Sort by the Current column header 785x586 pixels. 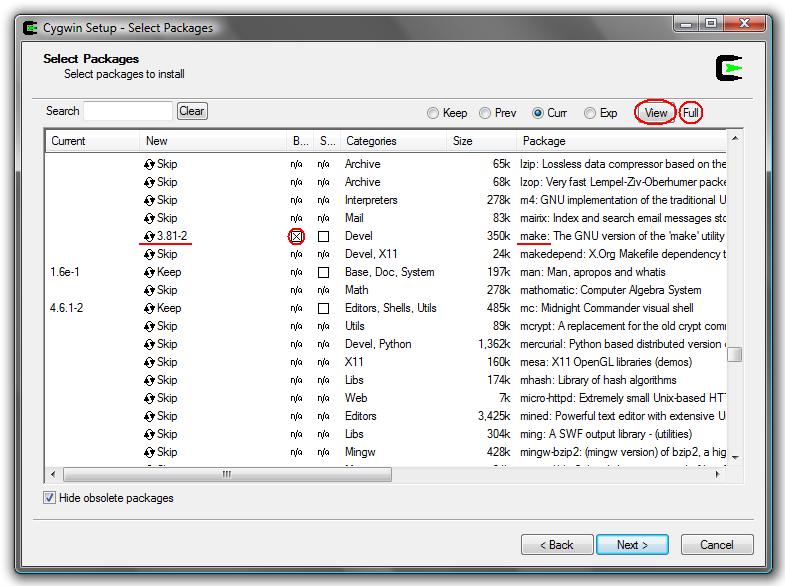click(x=92, y=141)
